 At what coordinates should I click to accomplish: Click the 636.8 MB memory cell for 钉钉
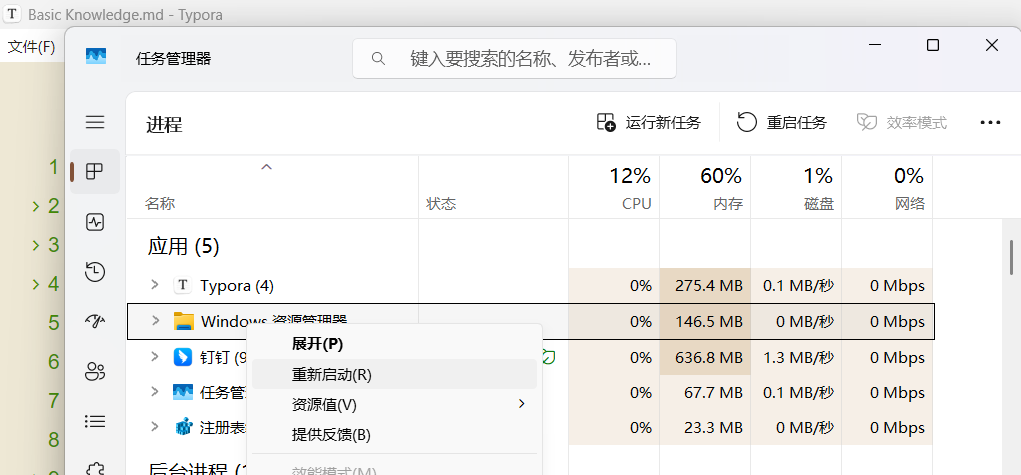[x=705, y=357]
